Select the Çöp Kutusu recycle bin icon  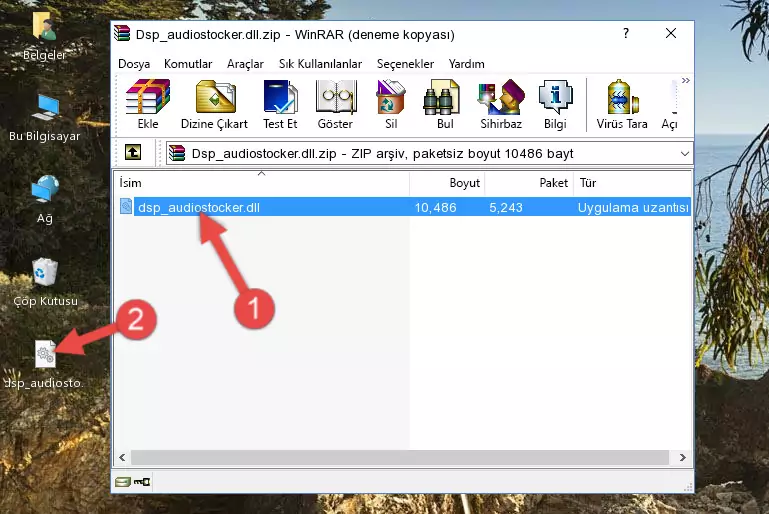point(45,283)
